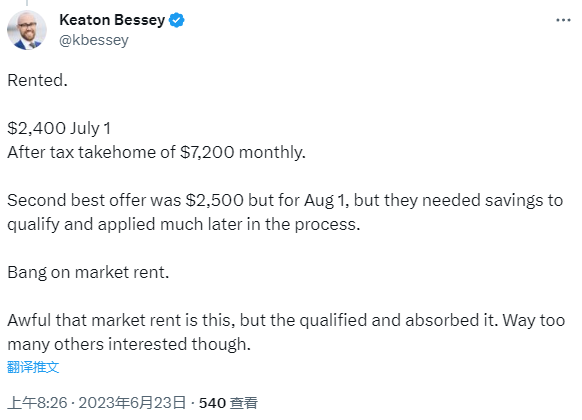Image resolution: width=582 pixels, height=420 pixels.
Task: Select the "Awful that market rent is this" line
Action: coord(286,320)
